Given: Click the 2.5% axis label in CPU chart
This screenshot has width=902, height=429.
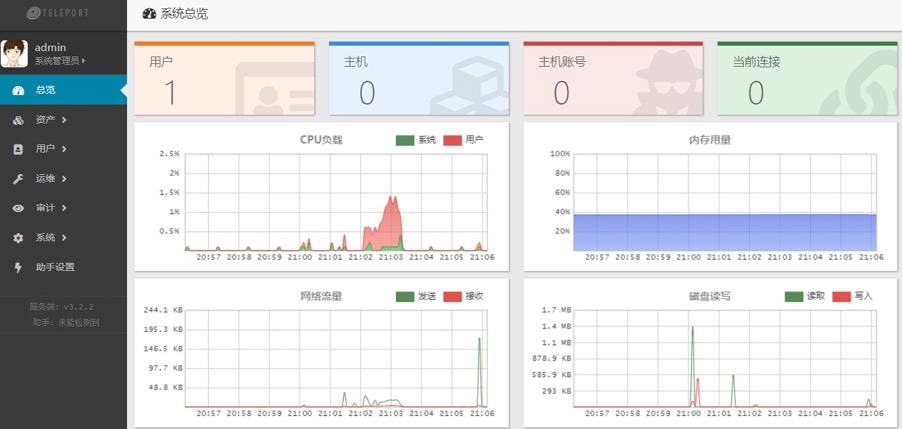Looking at the screenshot, I should click(x=170, y=154).
